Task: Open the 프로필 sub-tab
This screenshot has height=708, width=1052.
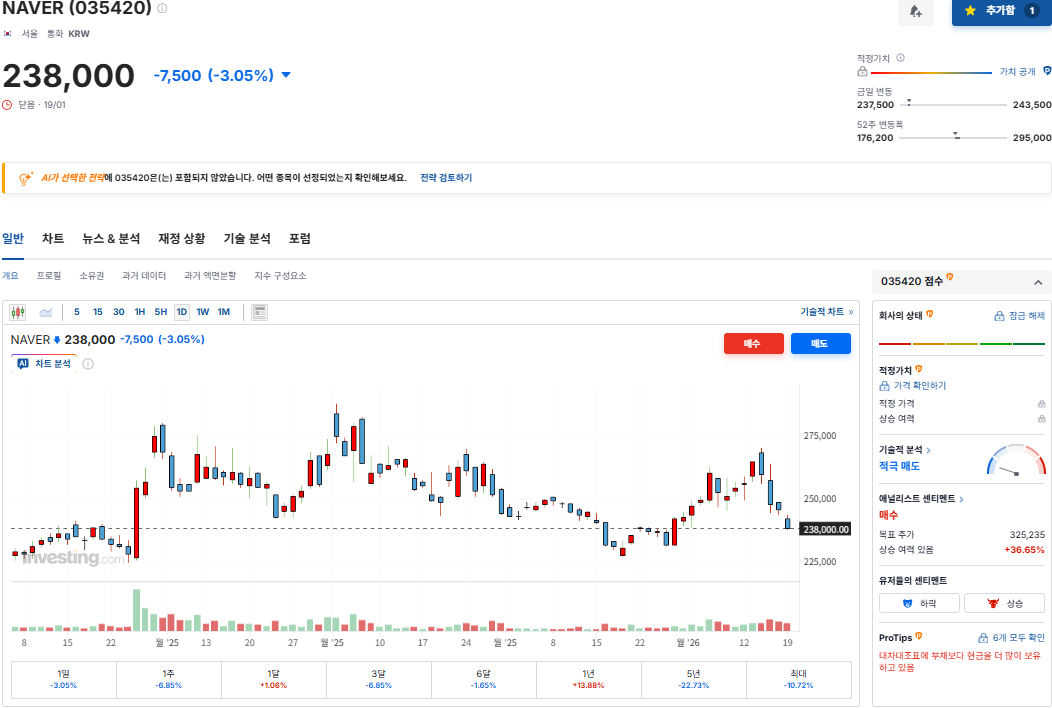Action: click(49, 276)
